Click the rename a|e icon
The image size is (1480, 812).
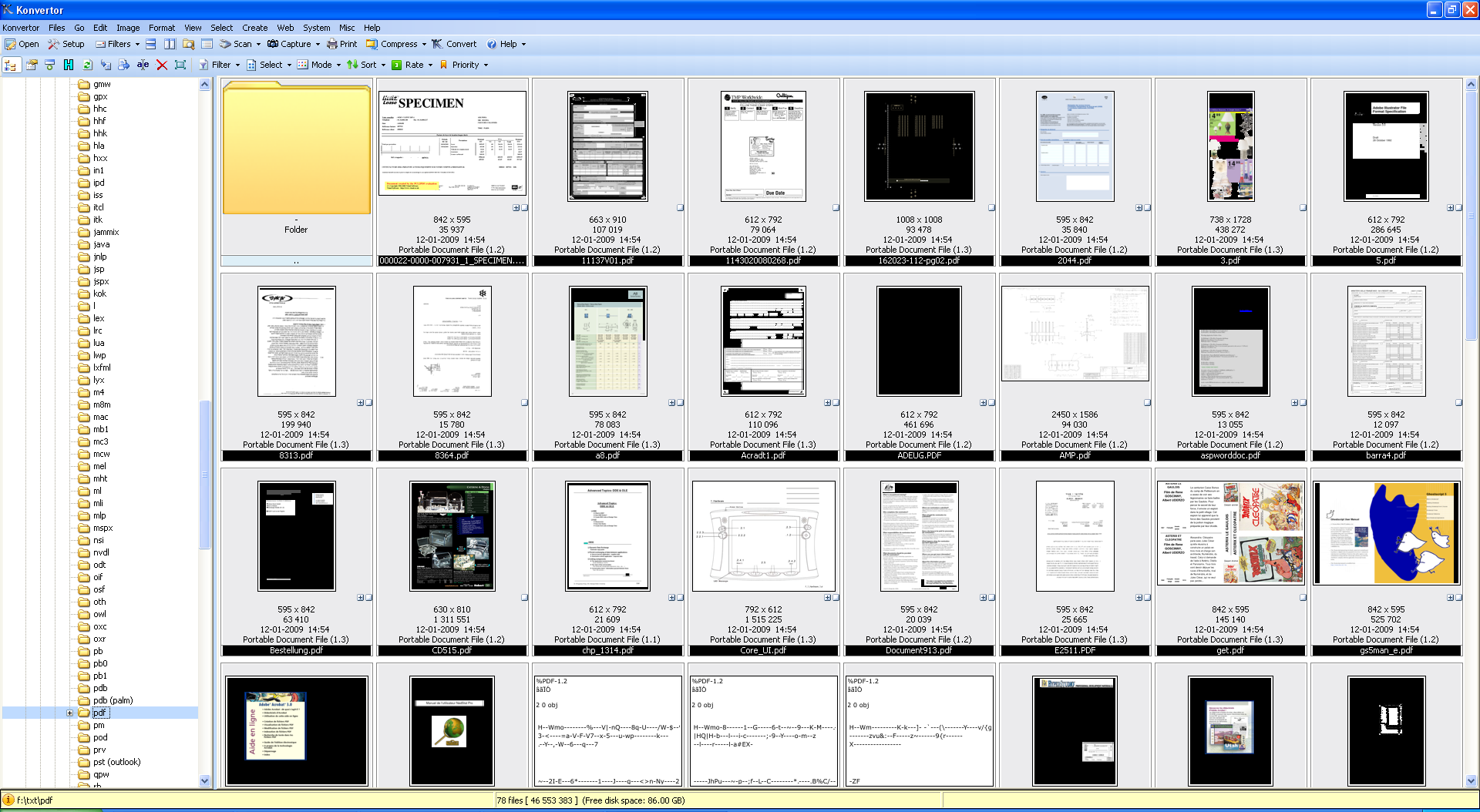click(x=143, y=65)
